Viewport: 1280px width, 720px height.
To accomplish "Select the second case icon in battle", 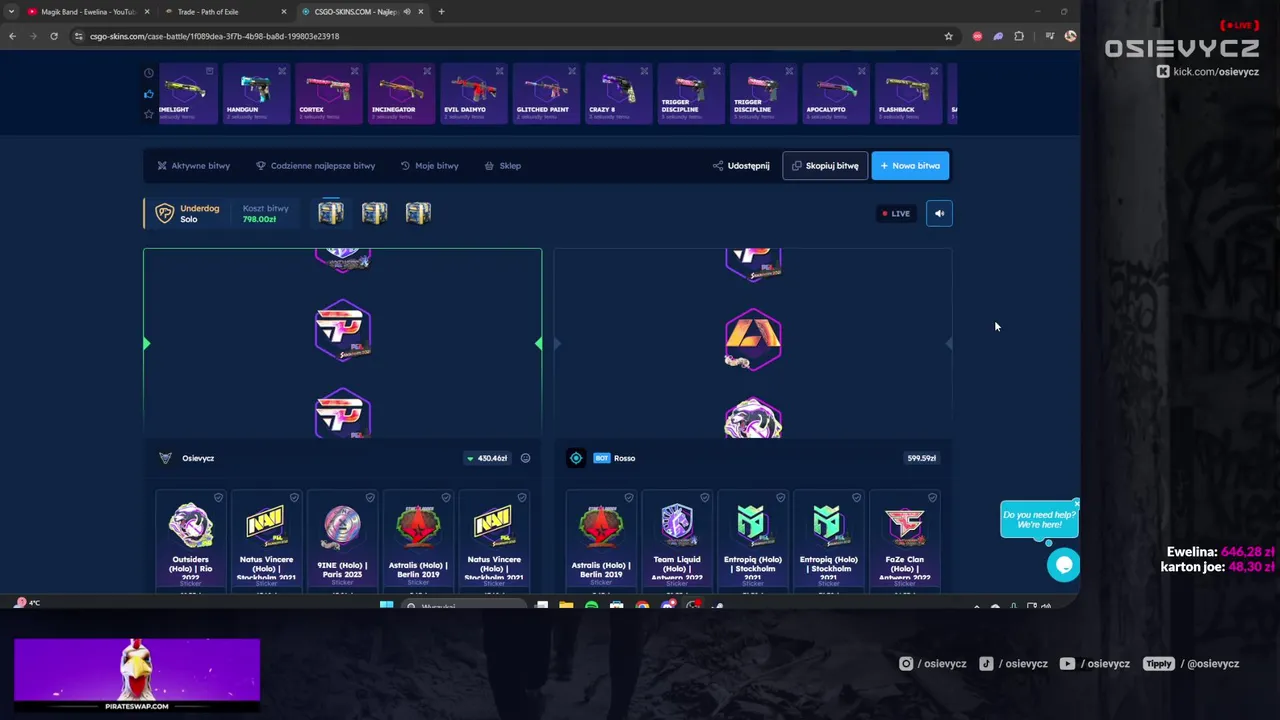I will [374, 213].
